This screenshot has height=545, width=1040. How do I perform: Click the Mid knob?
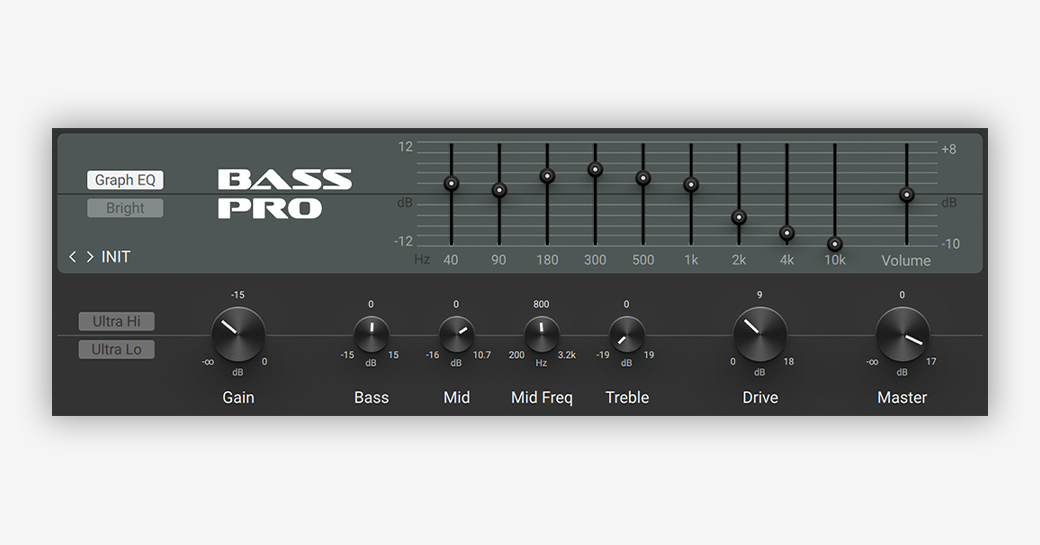456,334
